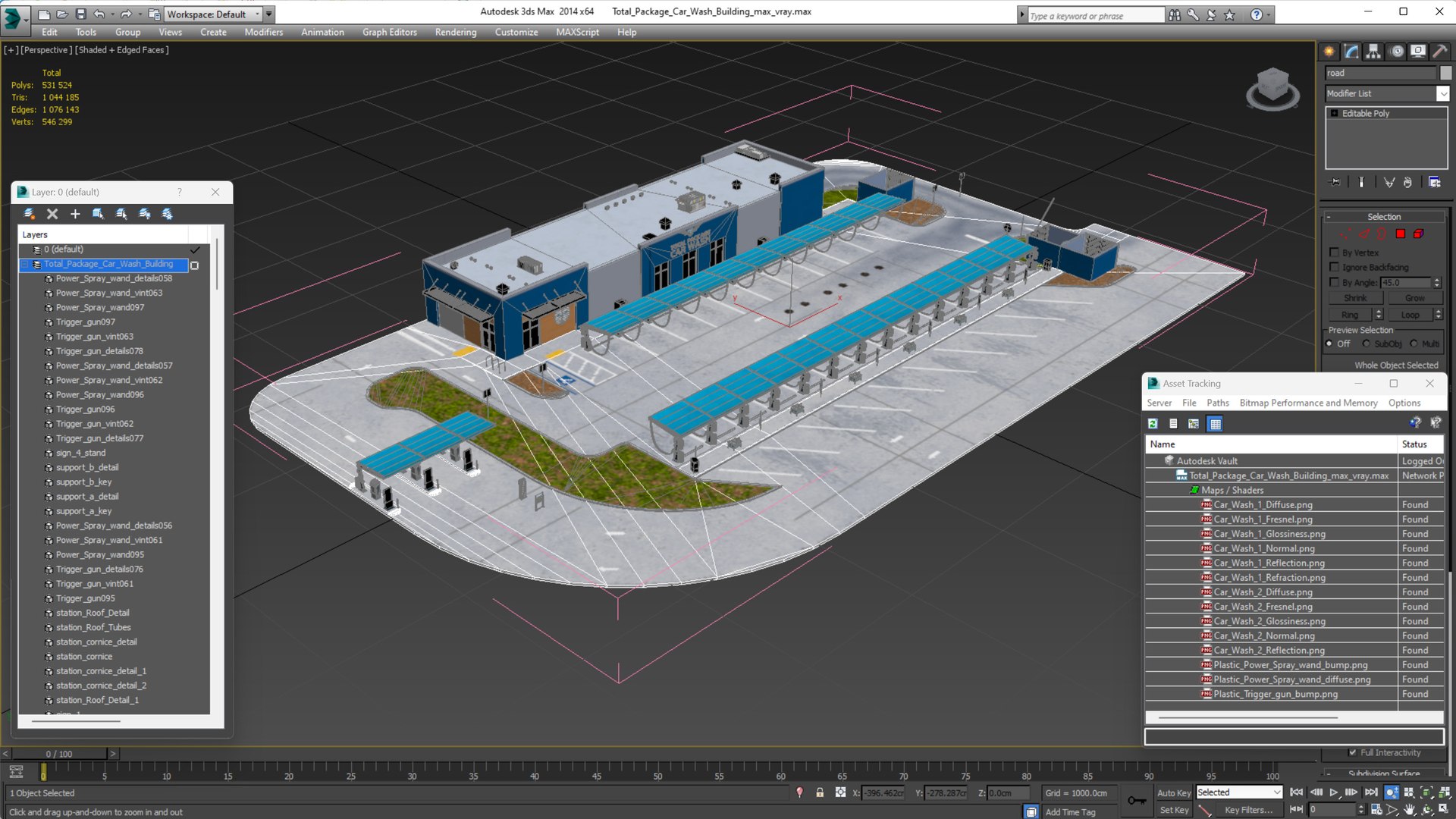Select the SubObj preview selection radio

coord(1367,344)
